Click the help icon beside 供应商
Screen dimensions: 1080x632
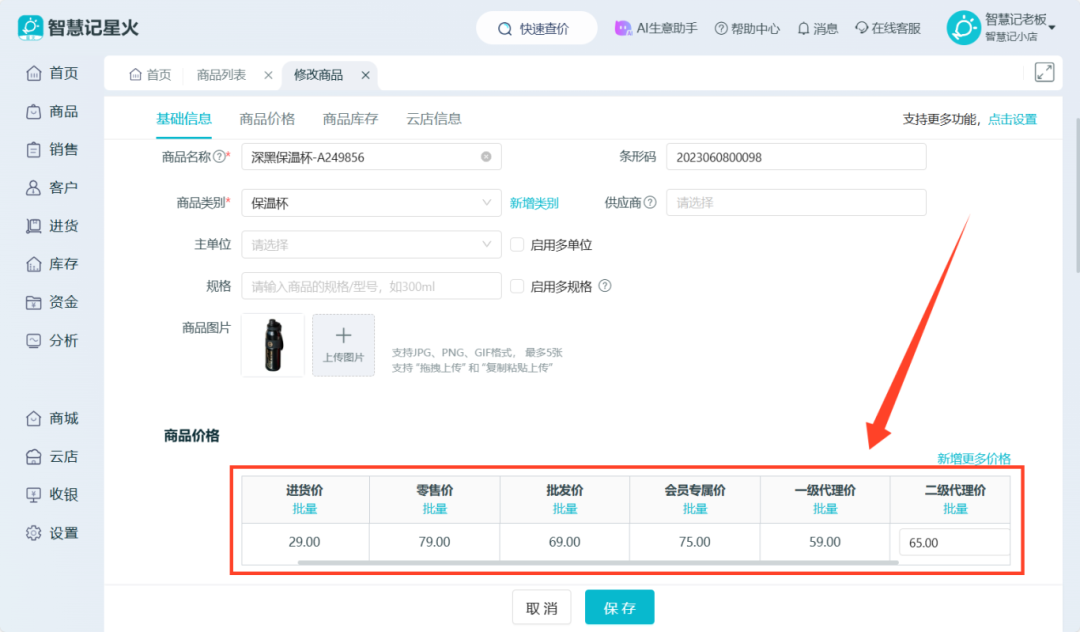pyautogui.click(x=650, y=202)
